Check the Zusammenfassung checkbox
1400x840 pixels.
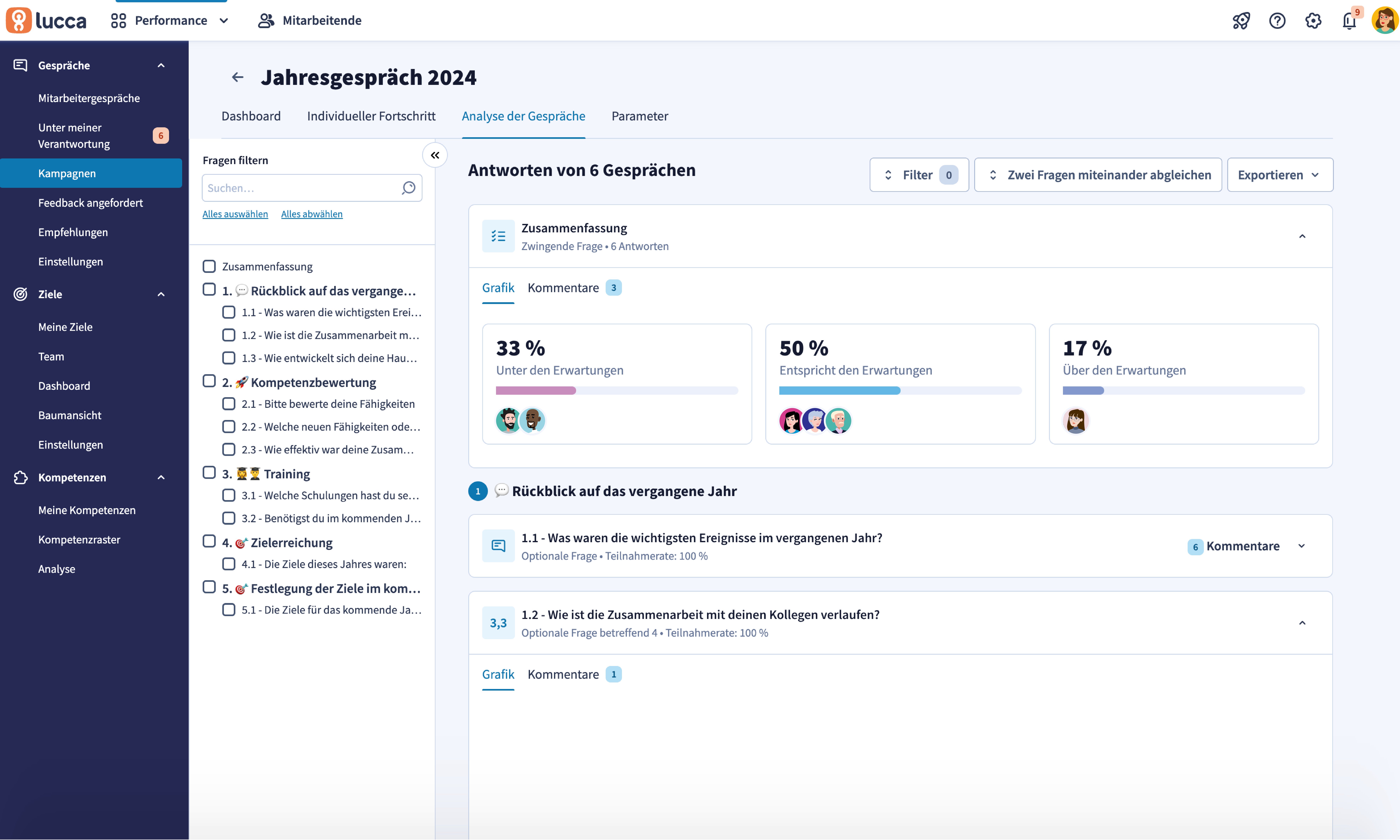pos(209,267)
